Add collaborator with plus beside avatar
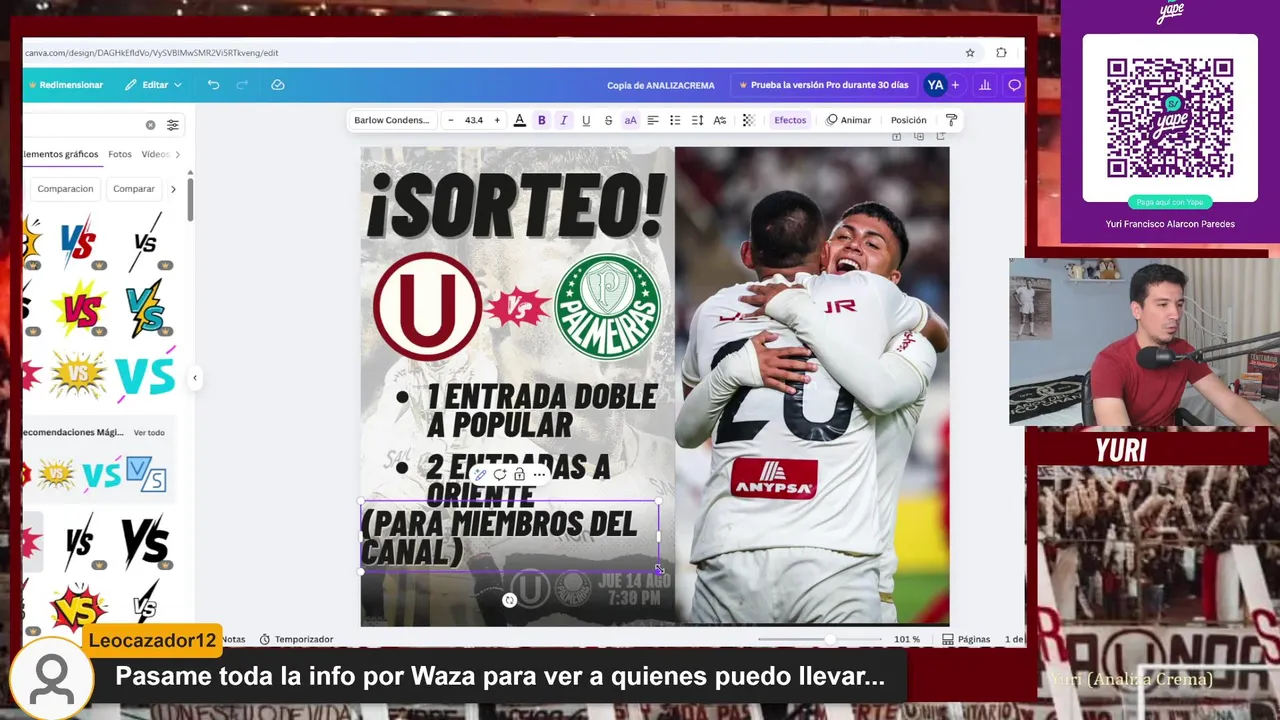The image size is (1280, 720). click(955, 85)
